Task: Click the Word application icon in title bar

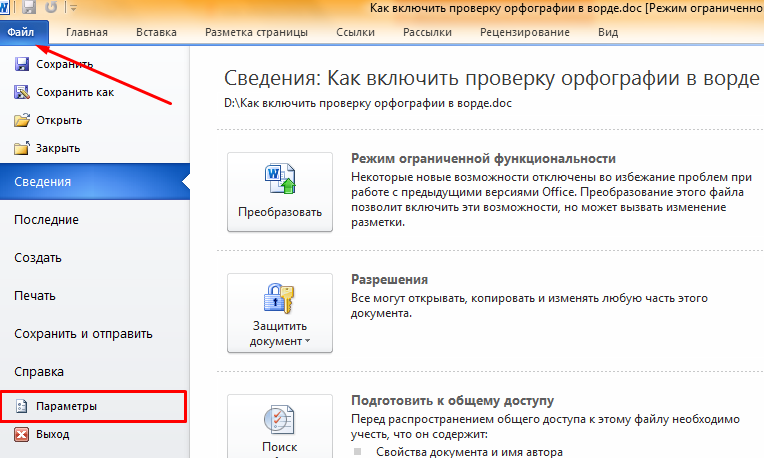Action: pos(4,7)
